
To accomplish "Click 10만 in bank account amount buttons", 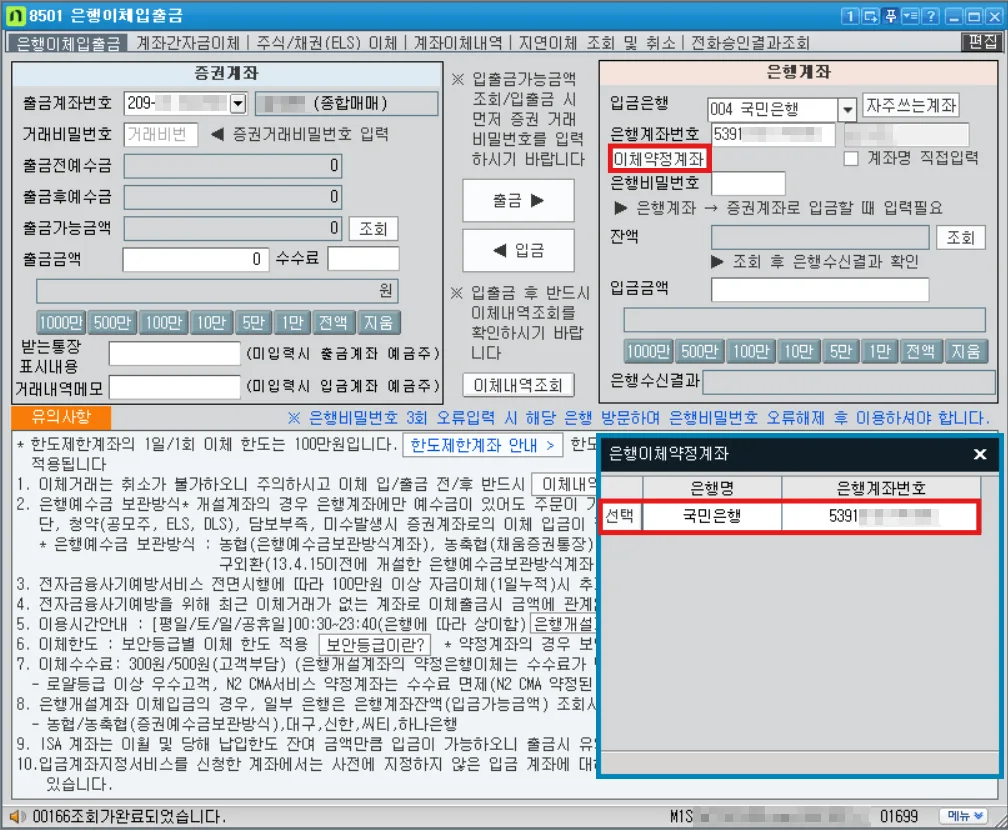I will click(799, 351).
